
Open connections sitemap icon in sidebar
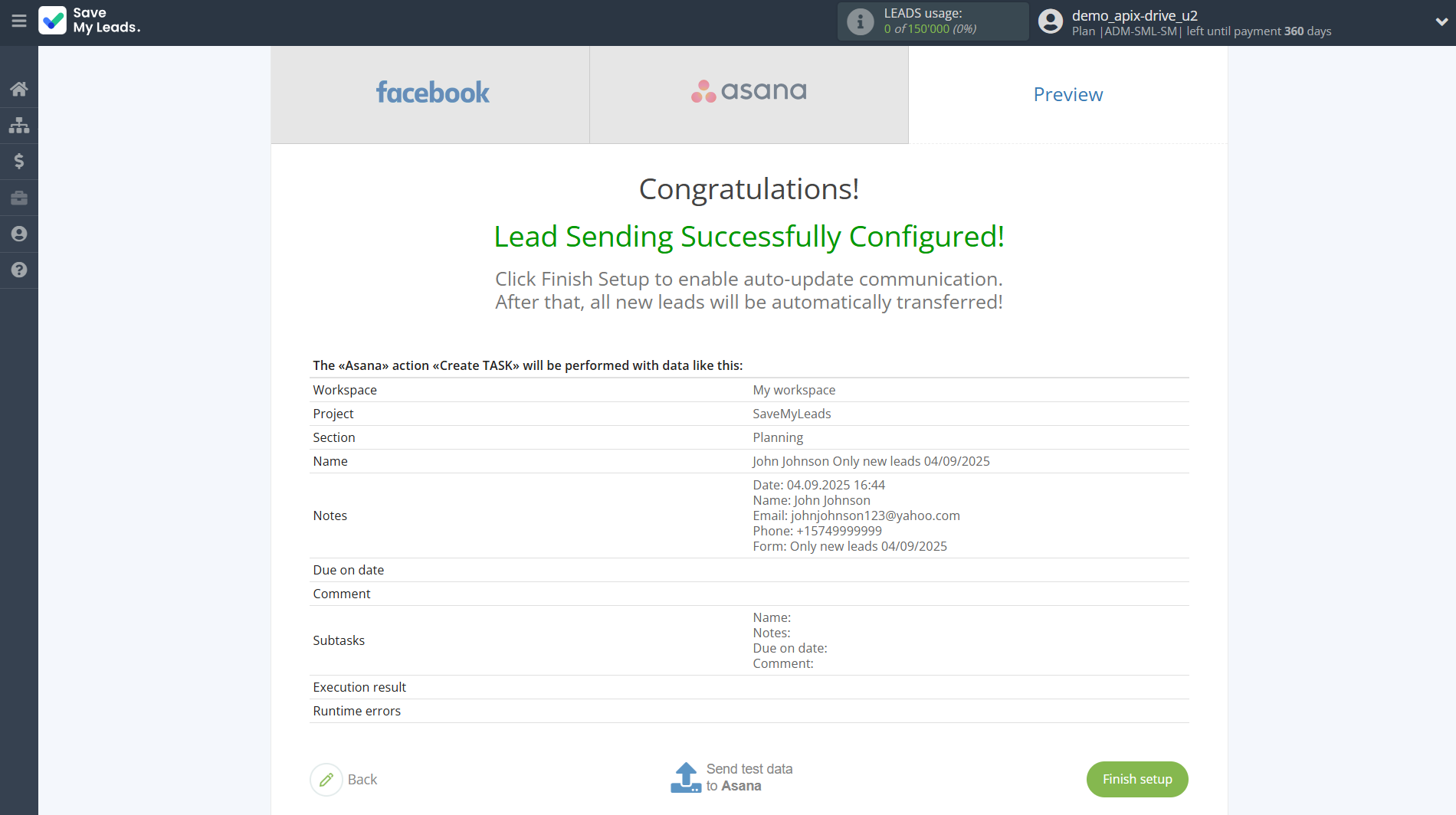pyautogui.click(x=19, y=125)
